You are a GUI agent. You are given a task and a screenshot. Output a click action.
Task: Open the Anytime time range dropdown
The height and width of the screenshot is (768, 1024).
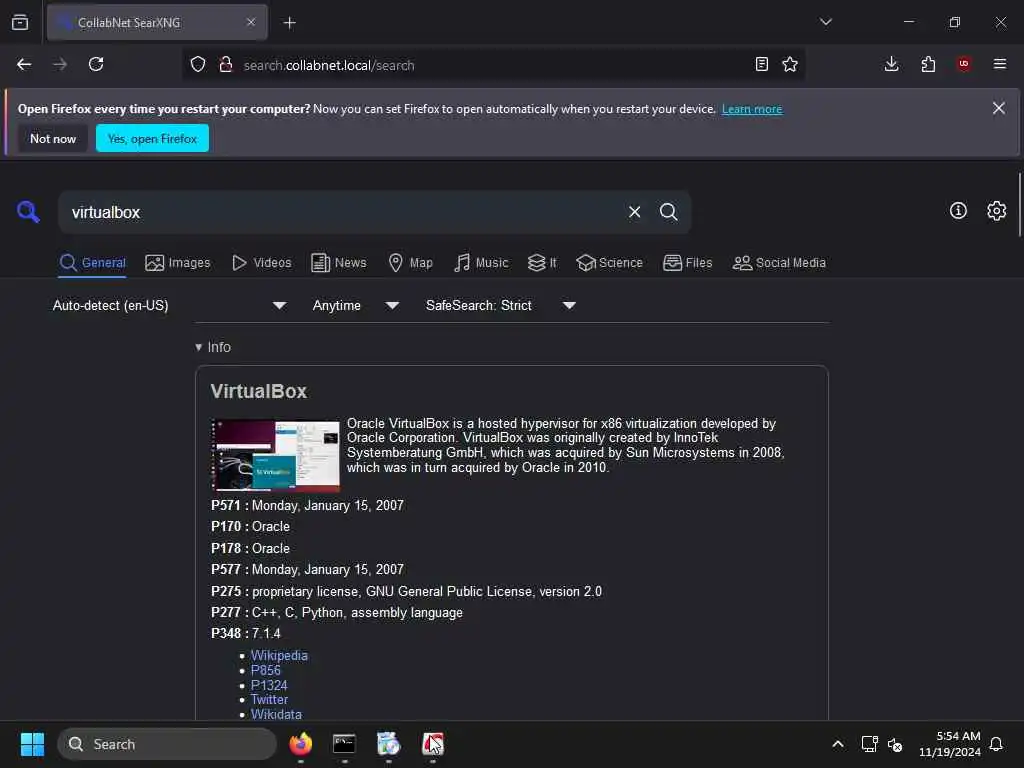355,306
